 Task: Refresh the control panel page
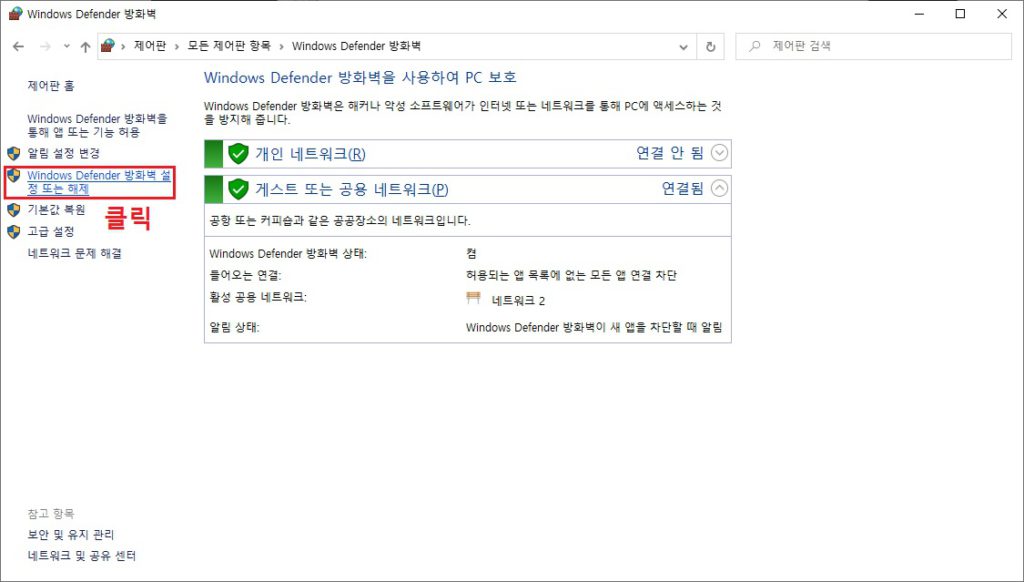pos(711,47)
